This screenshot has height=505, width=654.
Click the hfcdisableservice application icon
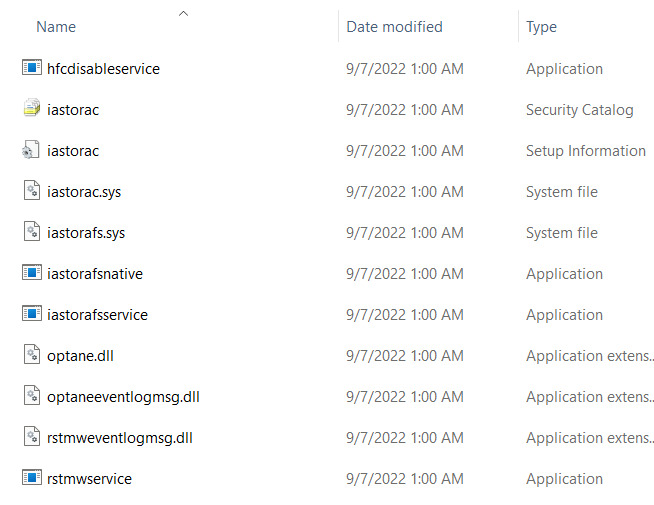pos(31,68)
